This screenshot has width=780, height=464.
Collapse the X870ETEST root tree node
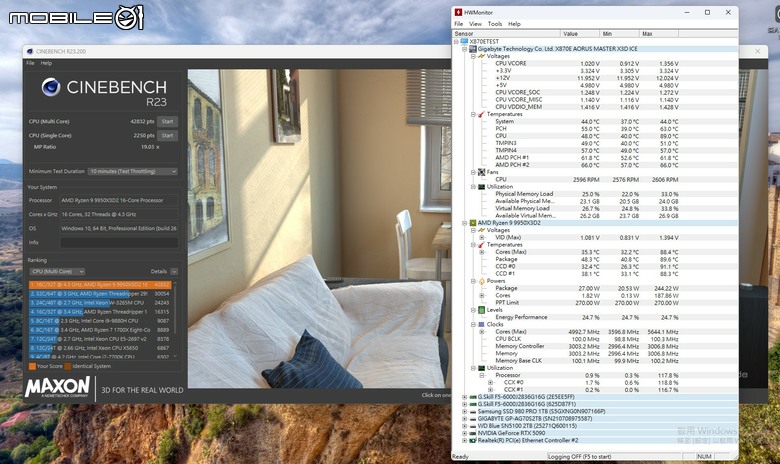click(x=456, y=42)
